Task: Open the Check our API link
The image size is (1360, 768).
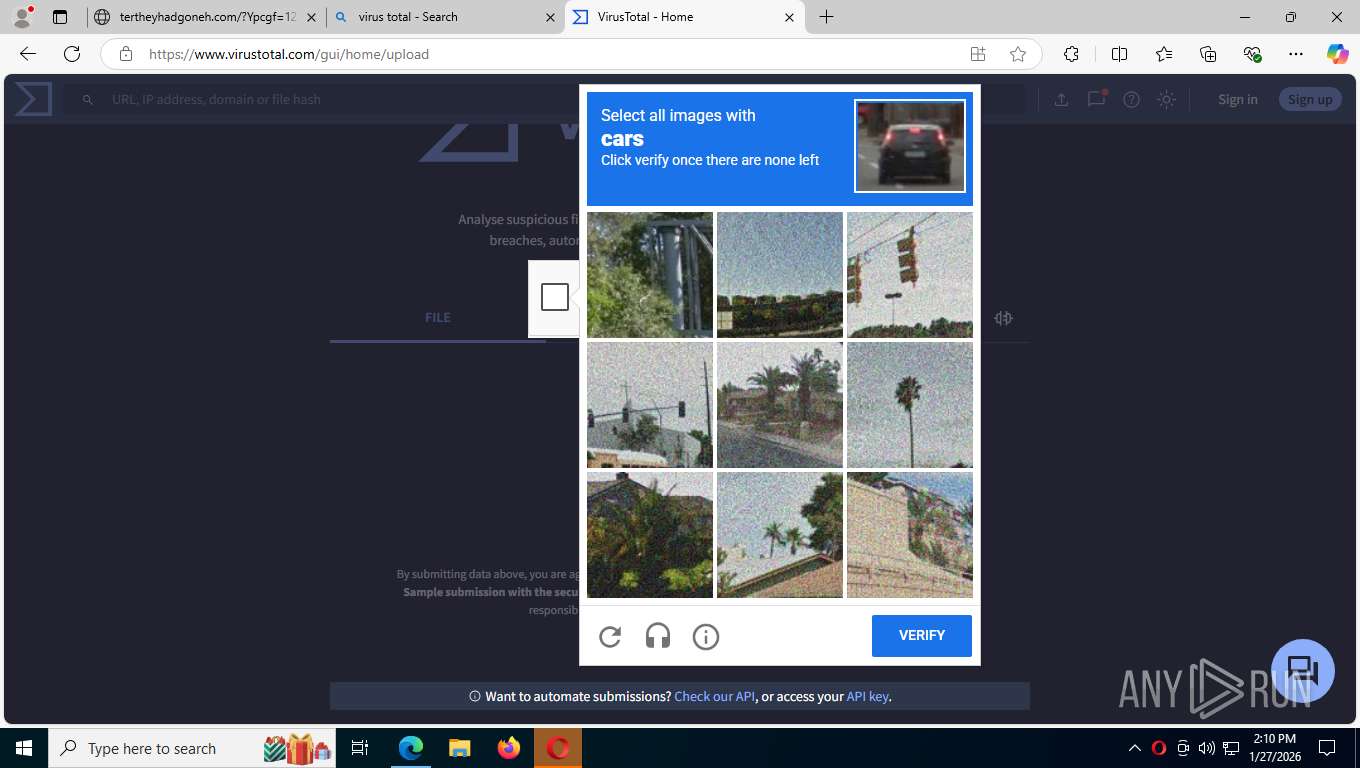Action: click(715, 696)
